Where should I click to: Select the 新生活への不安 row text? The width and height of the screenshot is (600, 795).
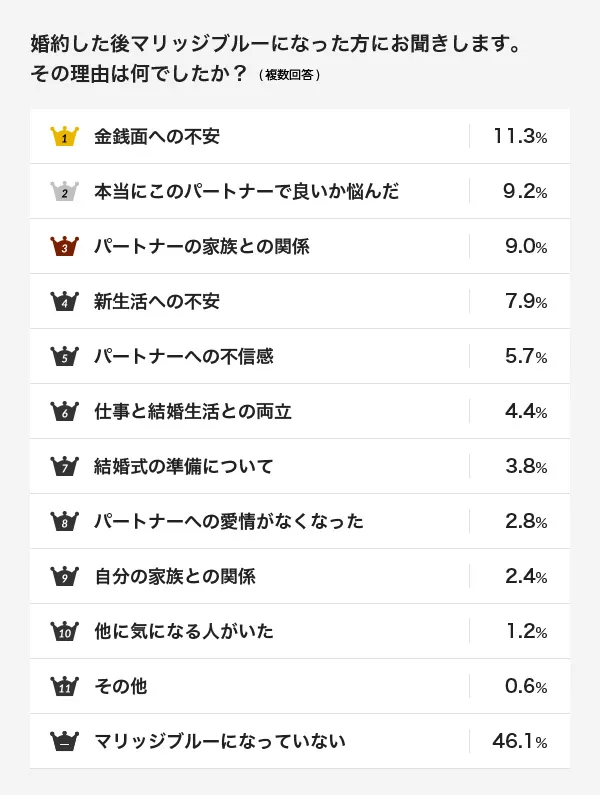(157, 302)
